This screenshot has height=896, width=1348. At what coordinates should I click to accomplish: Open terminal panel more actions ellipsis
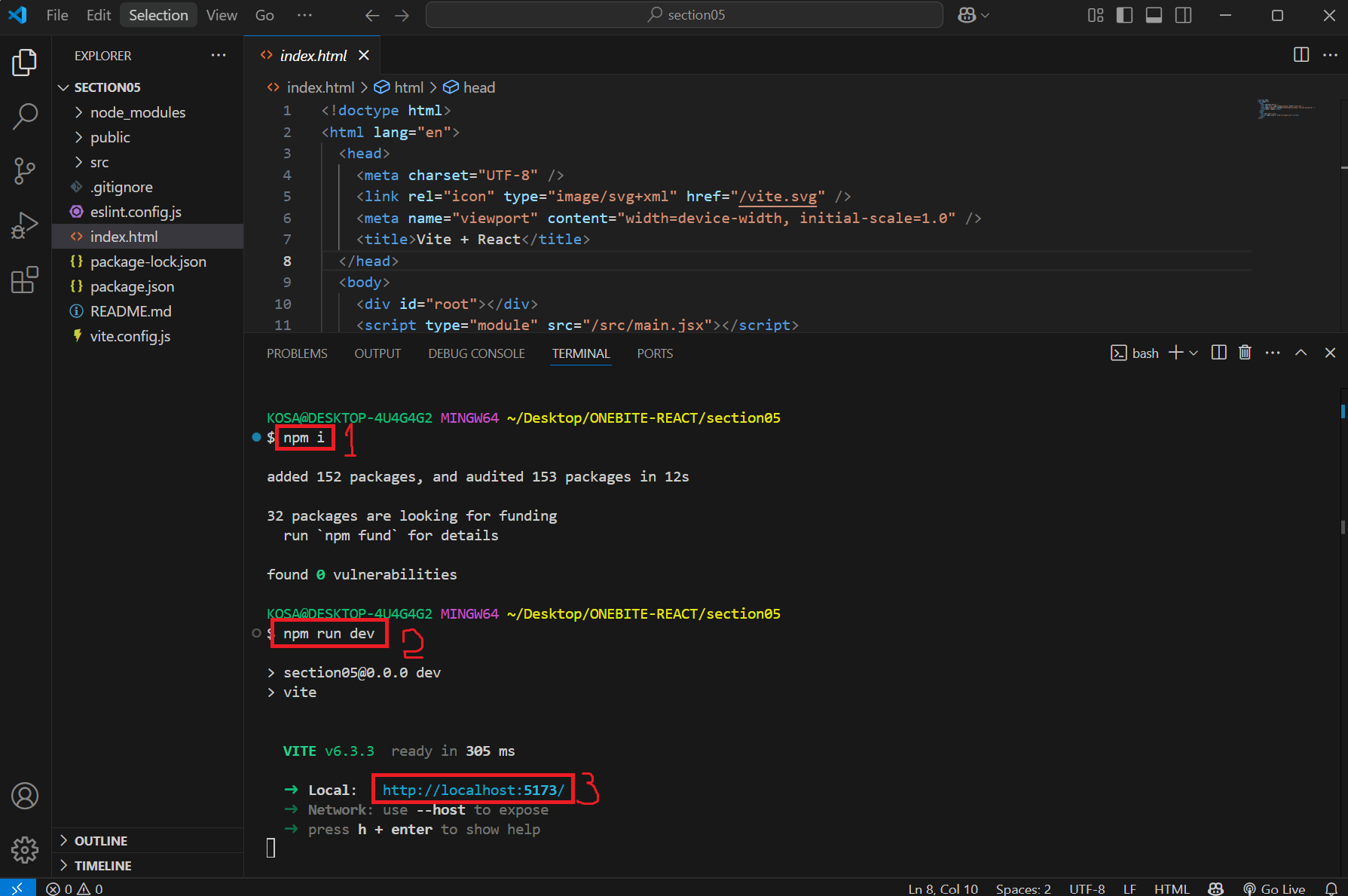click(x=1273, y=353)
